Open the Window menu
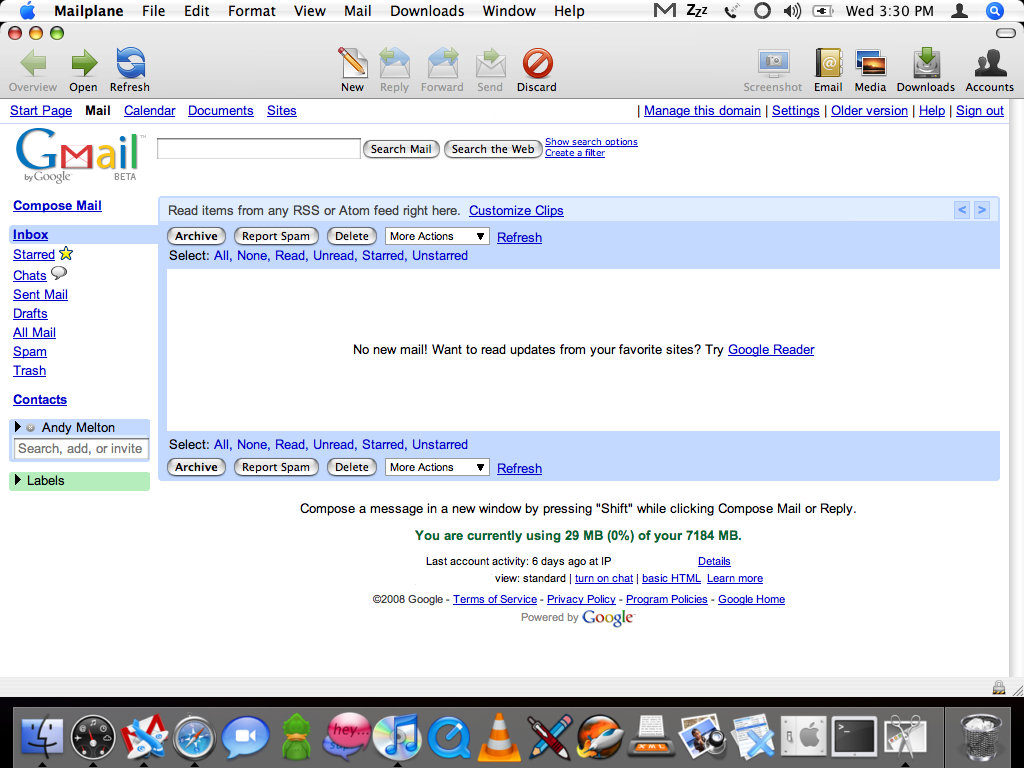 509,11
